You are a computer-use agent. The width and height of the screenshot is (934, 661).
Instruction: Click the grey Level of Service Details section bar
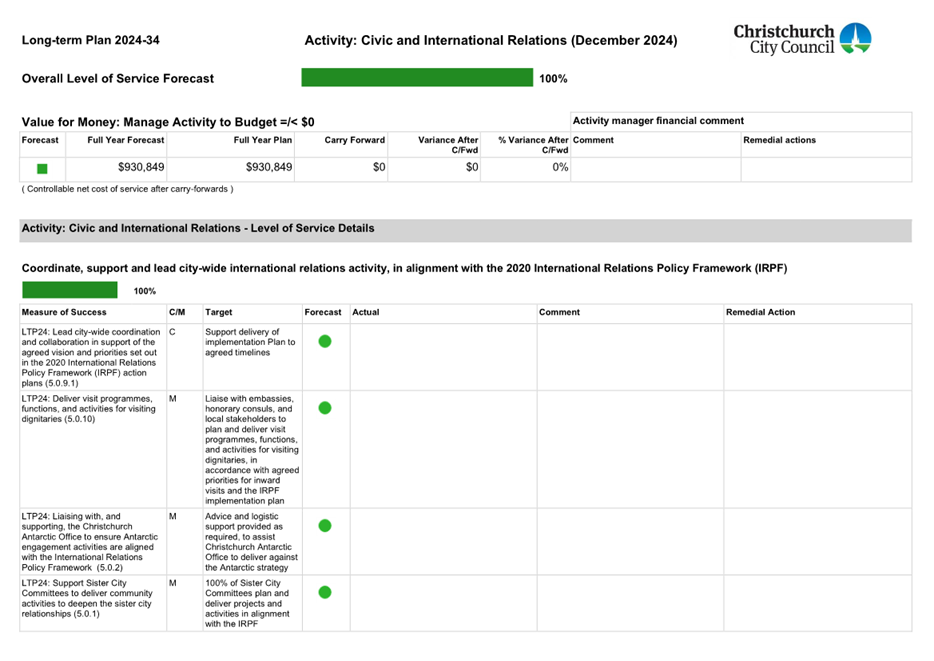click(465, 229)
